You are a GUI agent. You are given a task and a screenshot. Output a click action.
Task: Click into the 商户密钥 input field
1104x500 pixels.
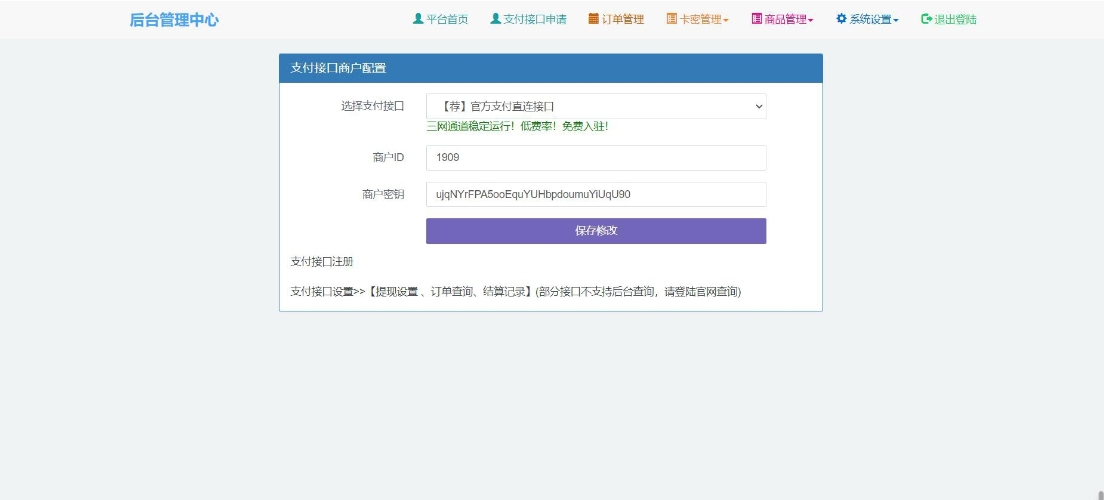[x=596, y=194]
